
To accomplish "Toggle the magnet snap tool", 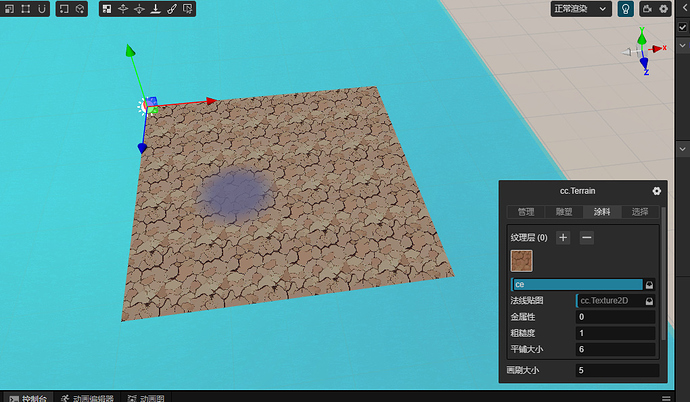I will click(42, 9).
